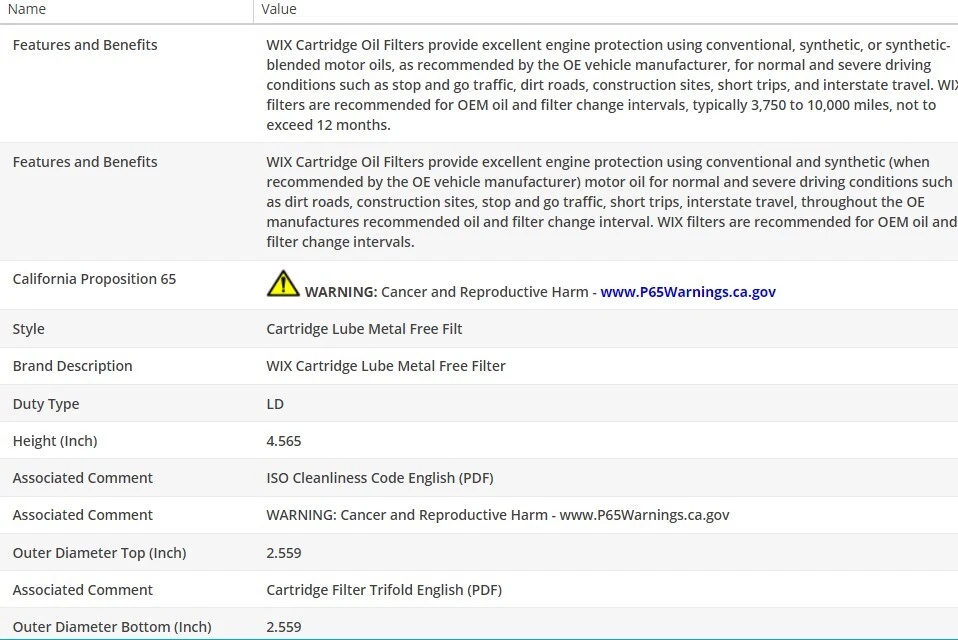
Task: Select the California Proposition 65 label
Action: point(94,279)
